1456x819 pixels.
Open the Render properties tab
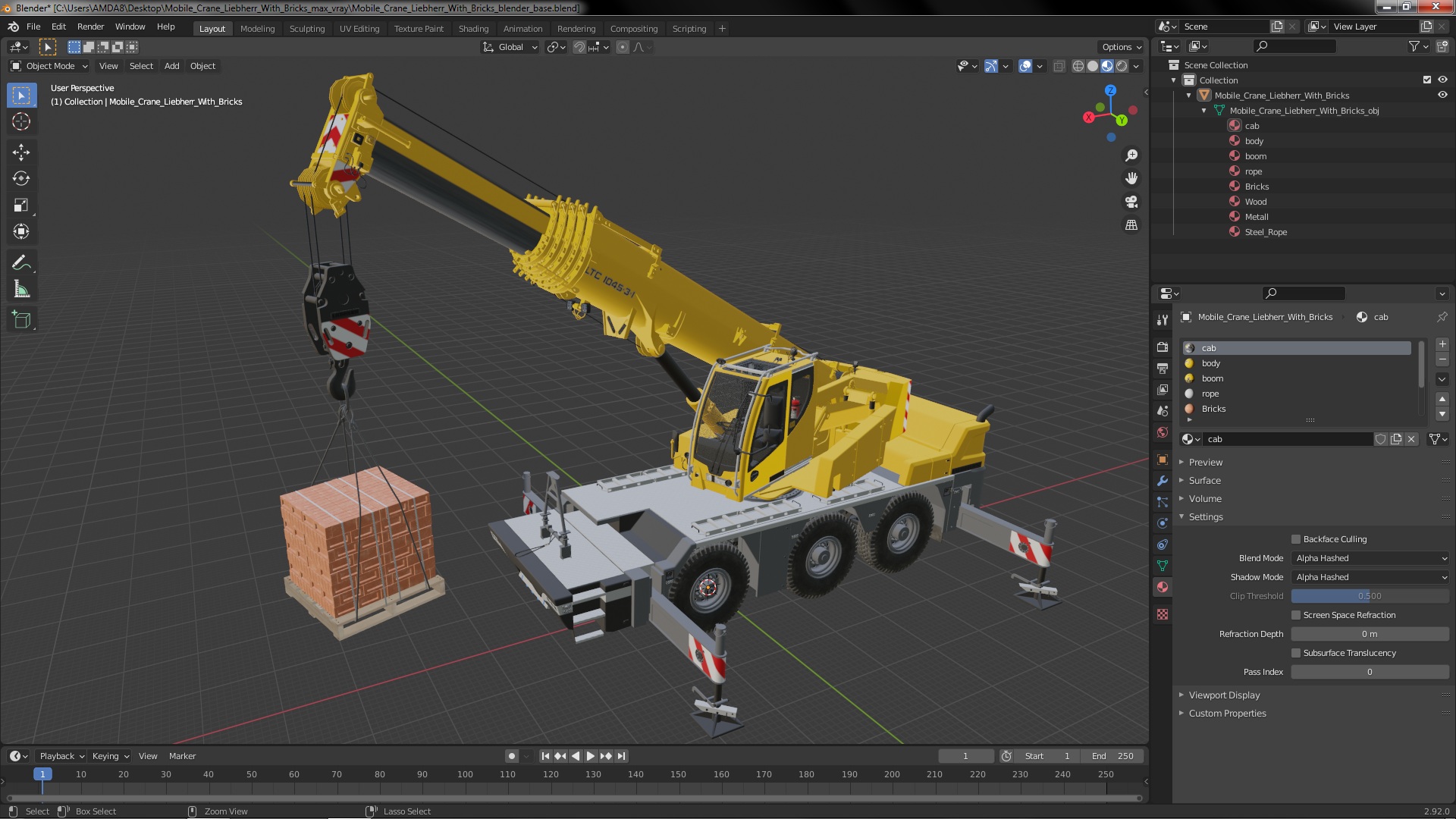point(1162,347)
